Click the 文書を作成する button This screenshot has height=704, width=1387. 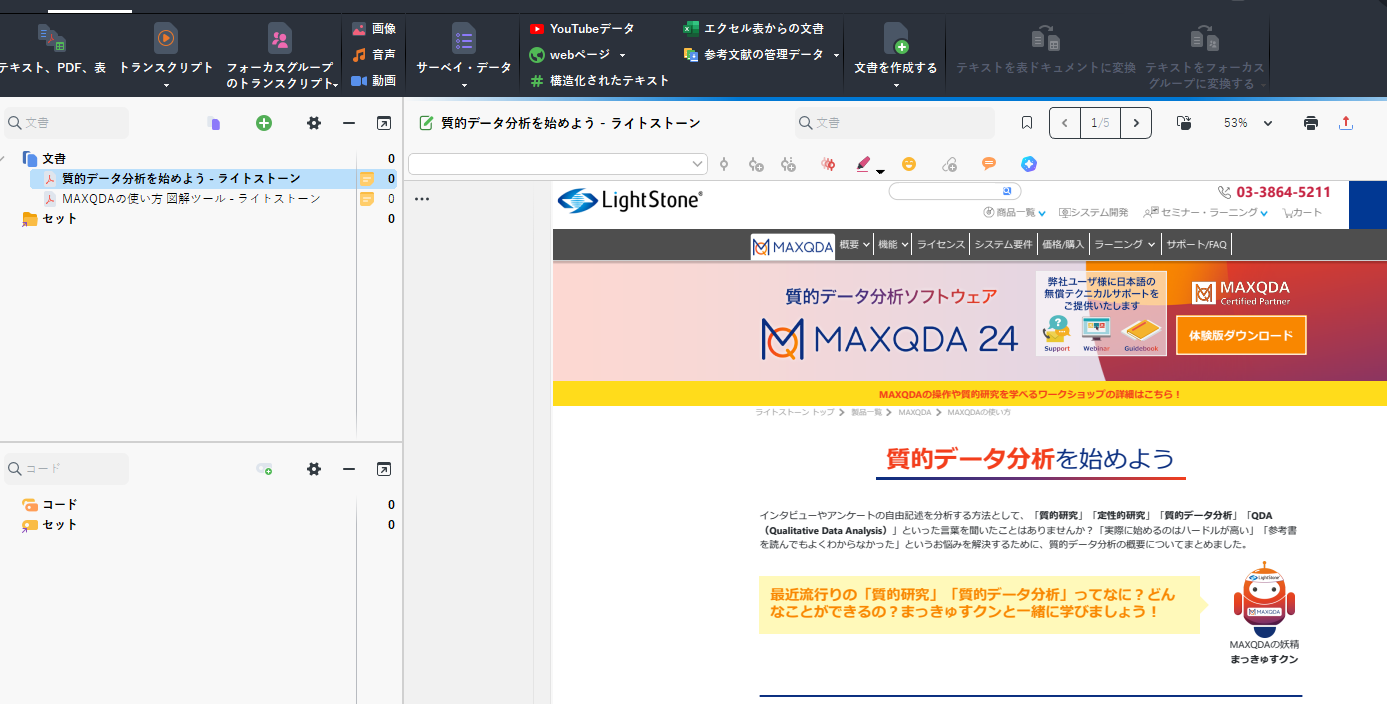[896, 55]
